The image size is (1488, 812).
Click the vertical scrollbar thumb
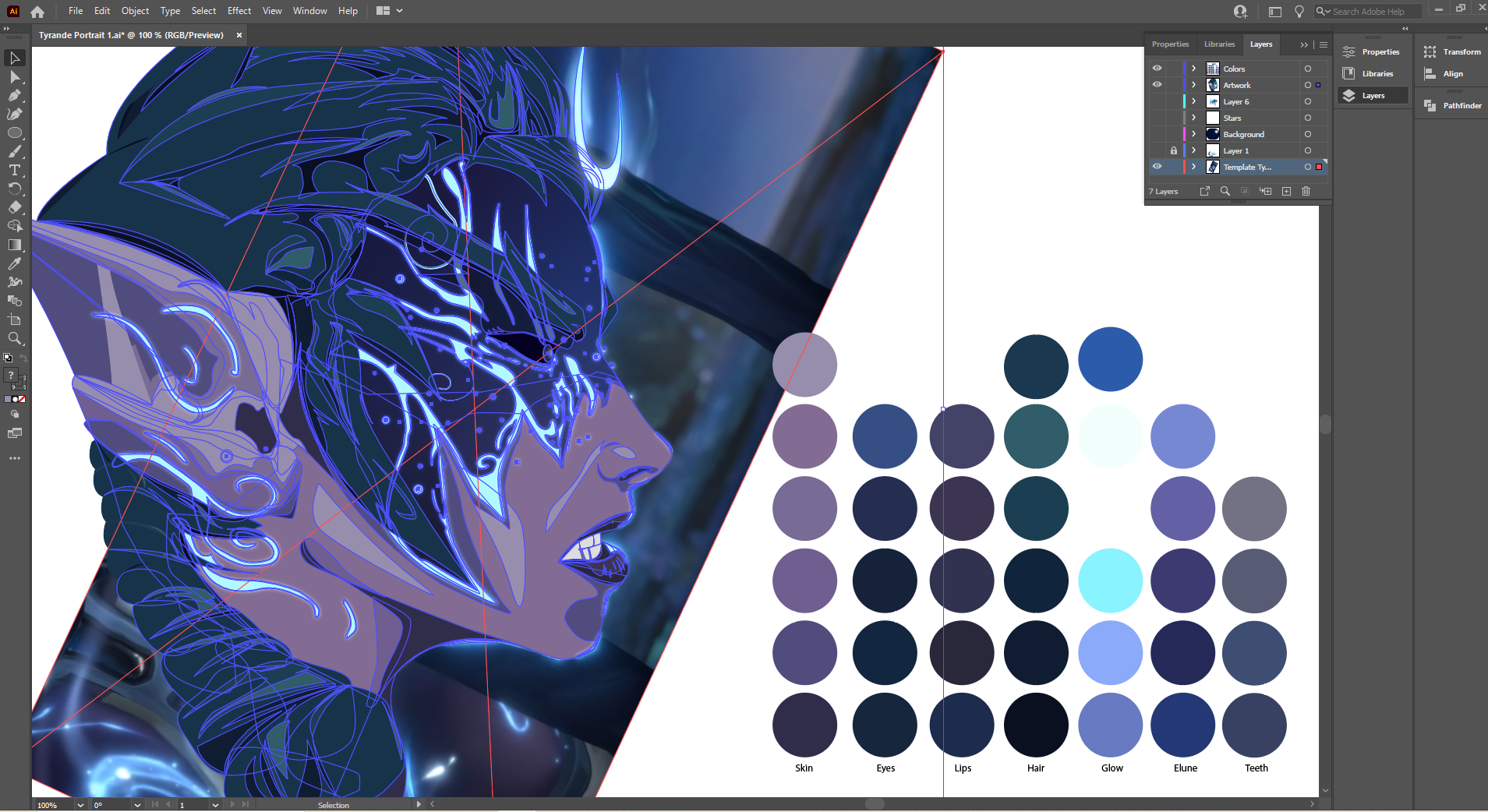(1325, 425)
